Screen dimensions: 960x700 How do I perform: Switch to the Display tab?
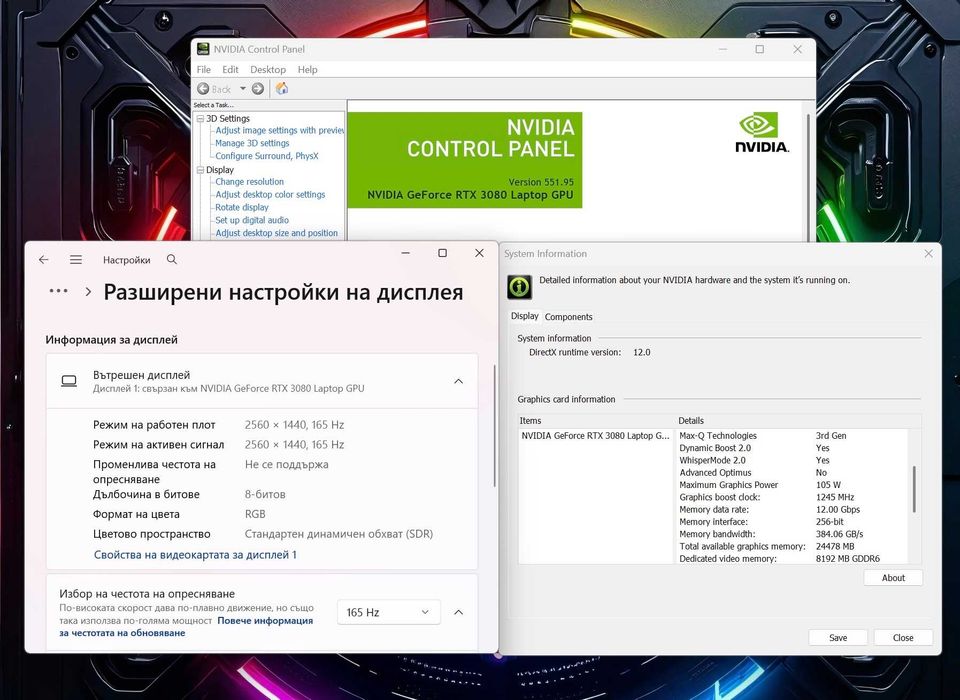point(525,316)
